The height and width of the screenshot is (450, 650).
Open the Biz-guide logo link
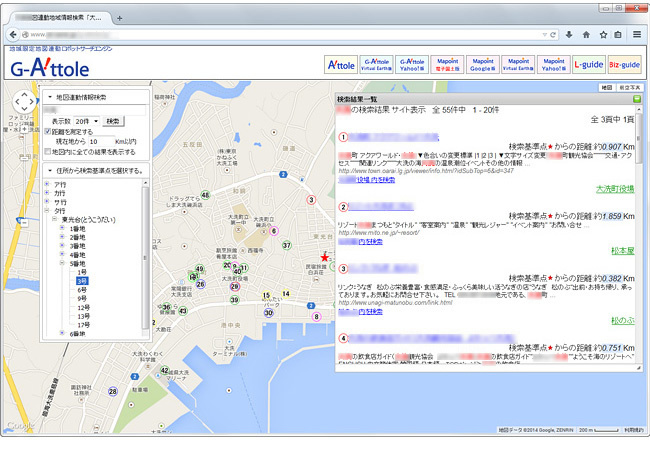(x=624, y=65)
